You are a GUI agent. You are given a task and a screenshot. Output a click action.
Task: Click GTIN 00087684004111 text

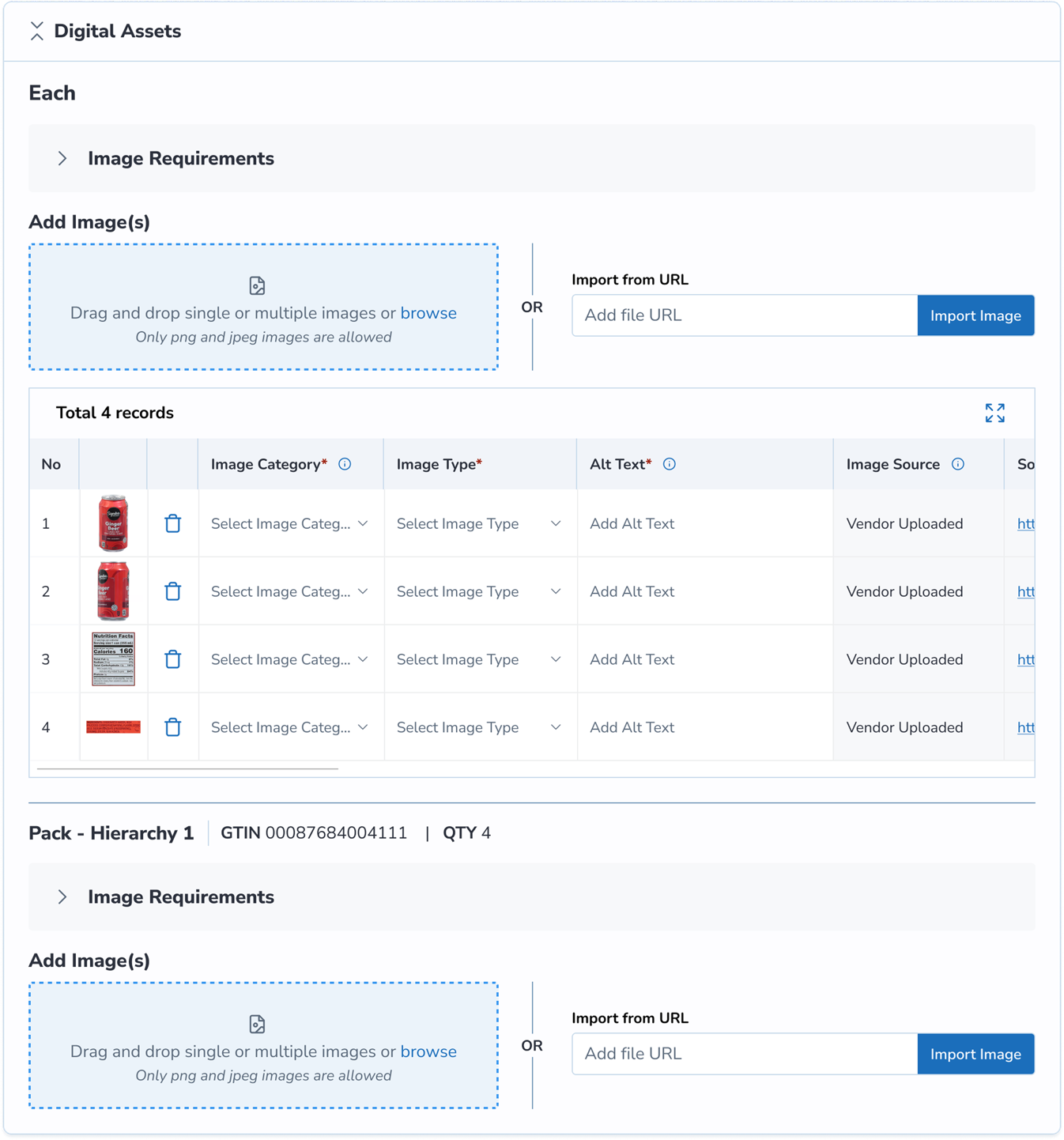[314, 833]
